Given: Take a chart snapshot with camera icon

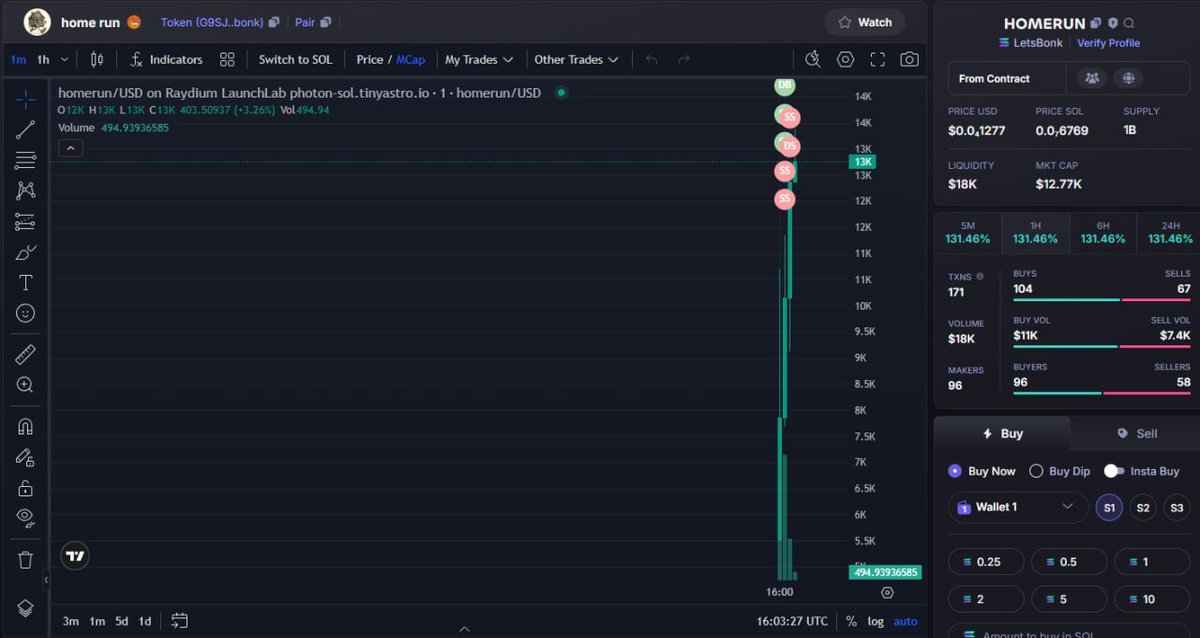Looking at the screenshot, I should (x=909, y=60).
